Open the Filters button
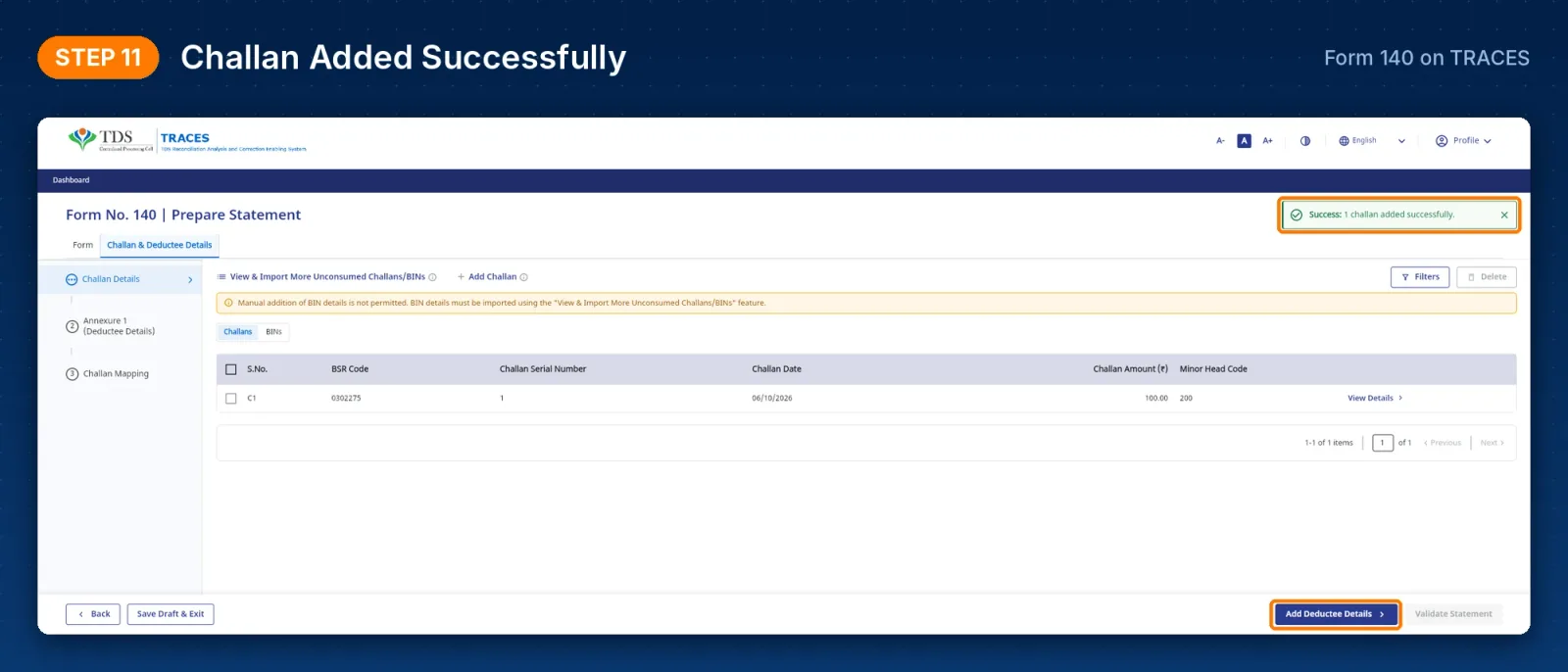The height and width of the screenshot is (672, 1568). coord(1420,277)
